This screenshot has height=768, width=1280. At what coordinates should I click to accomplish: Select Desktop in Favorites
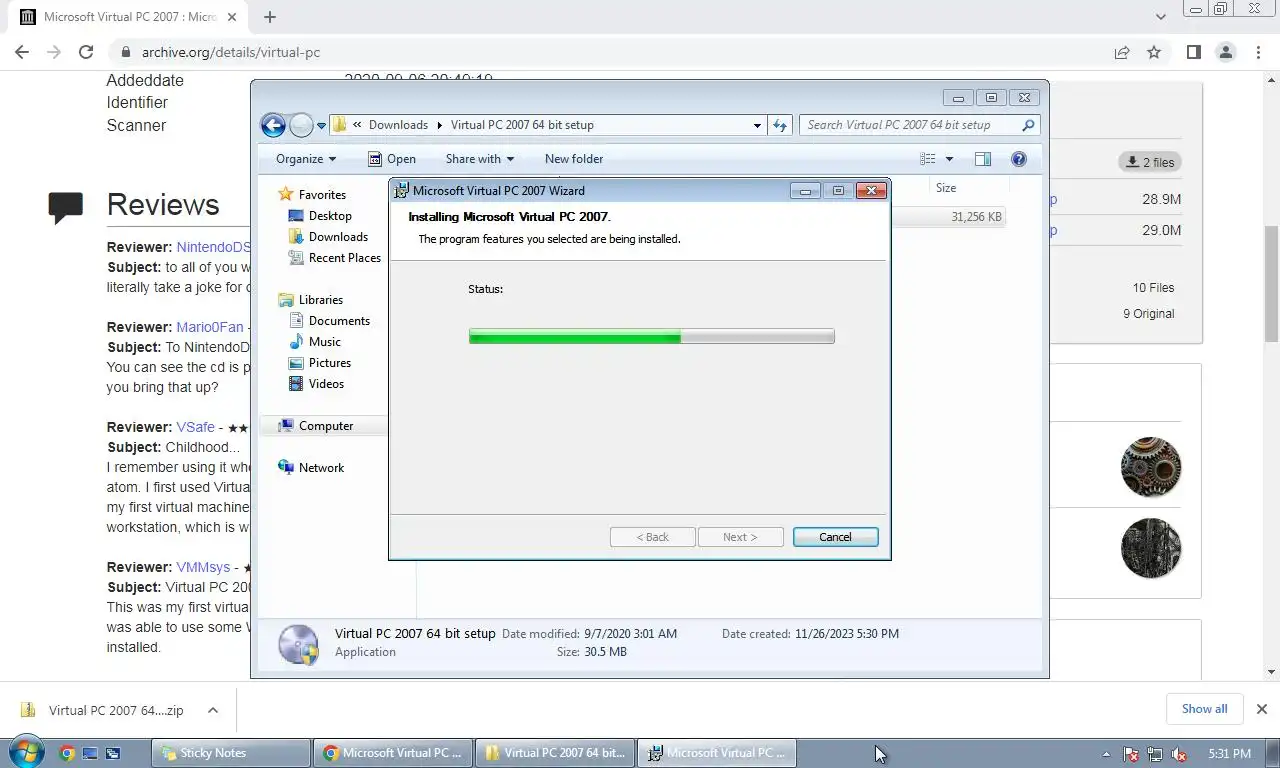(320, 215)
